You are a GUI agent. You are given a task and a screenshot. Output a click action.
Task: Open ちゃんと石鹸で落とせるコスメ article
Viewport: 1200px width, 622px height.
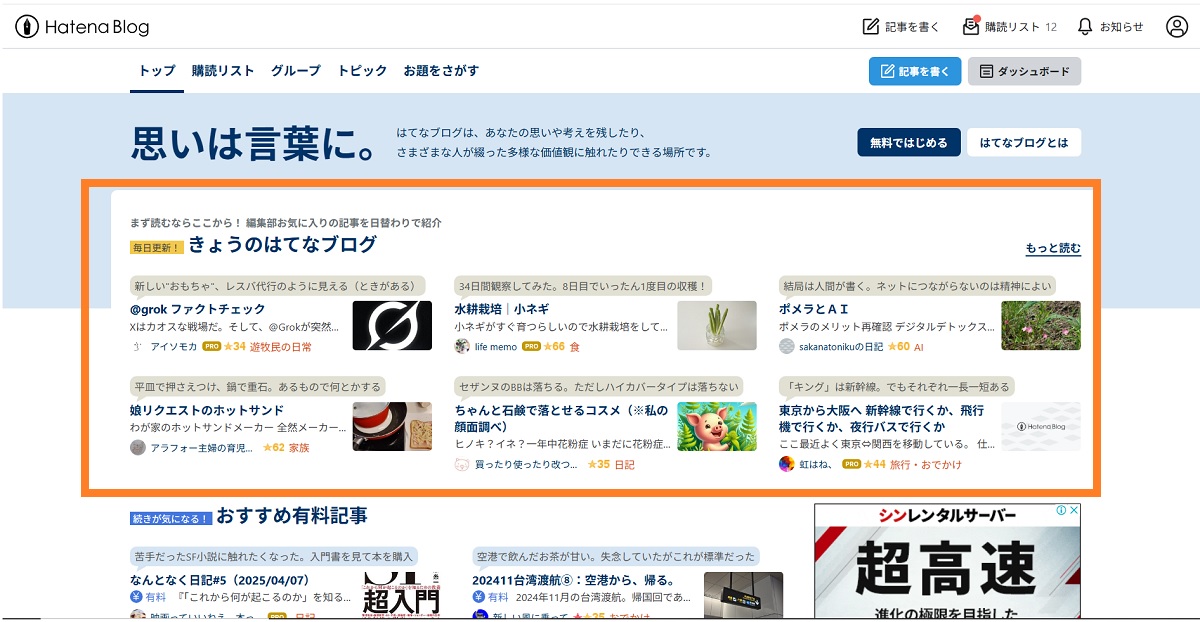pyautogui.click(x=561, y=418)
